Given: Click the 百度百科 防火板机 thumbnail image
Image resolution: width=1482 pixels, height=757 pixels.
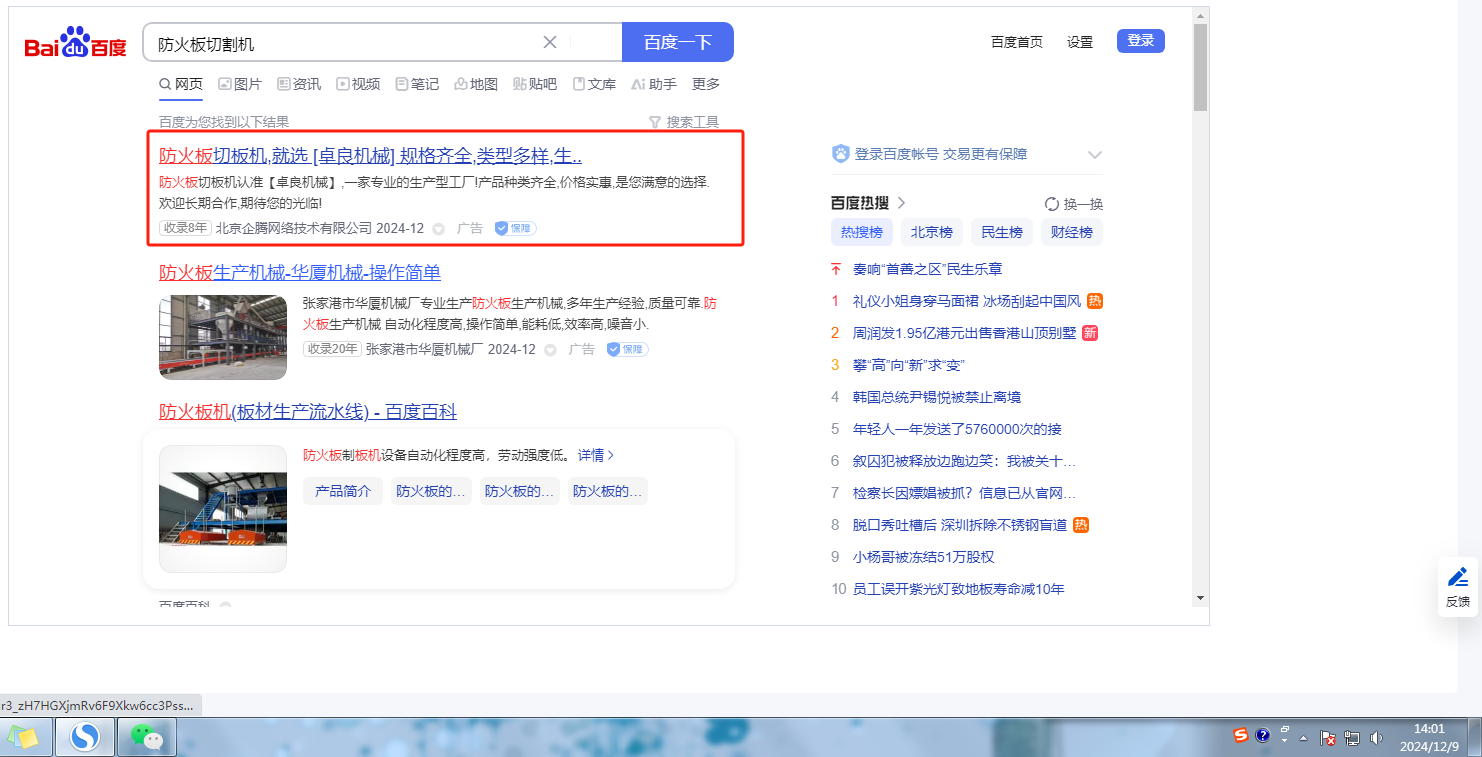Looking at the screenshot, I should point(223,509).
